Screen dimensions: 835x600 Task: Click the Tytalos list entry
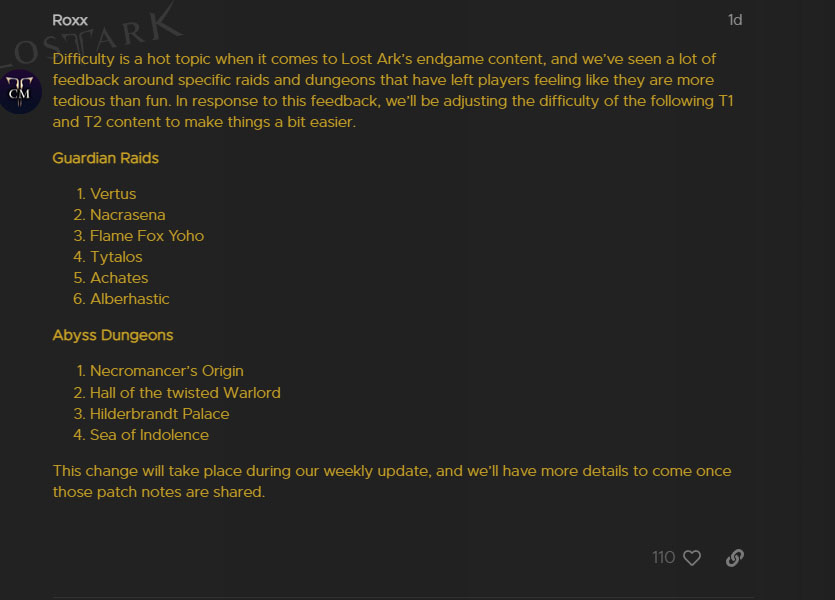116,257
